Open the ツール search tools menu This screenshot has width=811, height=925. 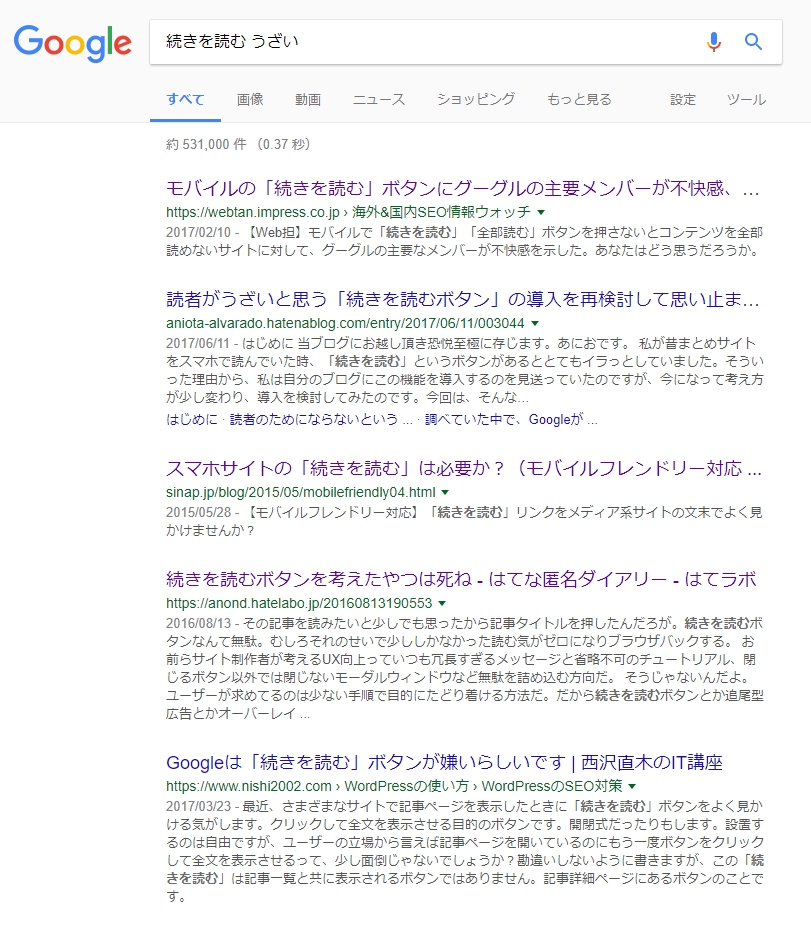(746, 100)
